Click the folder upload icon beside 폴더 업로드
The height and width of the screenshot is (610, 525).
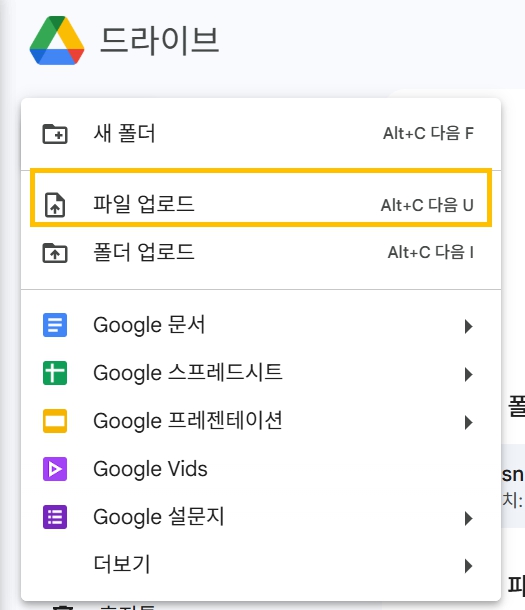pos(55,253)
